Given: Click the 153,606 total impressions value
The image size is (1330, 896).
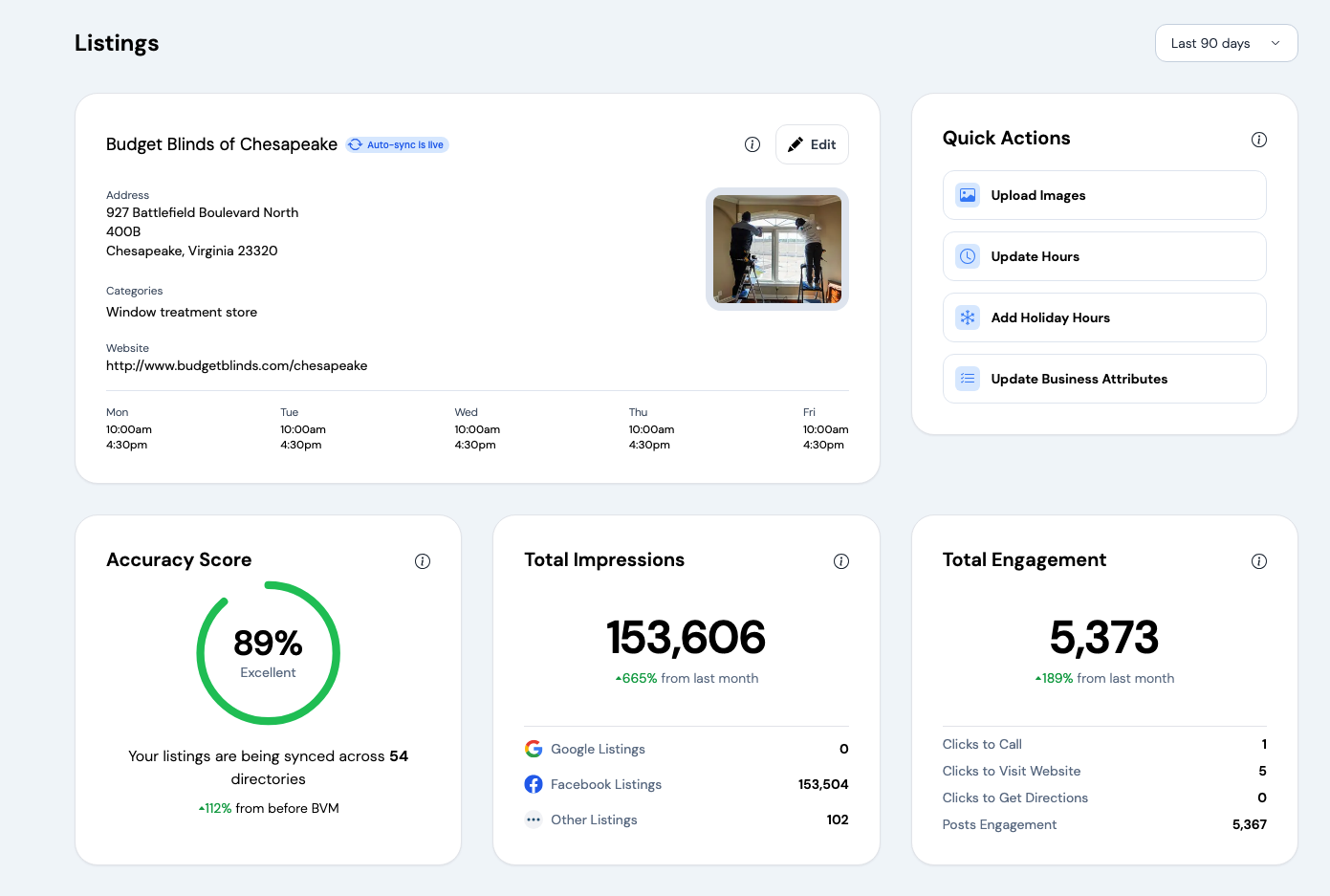Looking at the screenshot, I should [x=686, y=637].
